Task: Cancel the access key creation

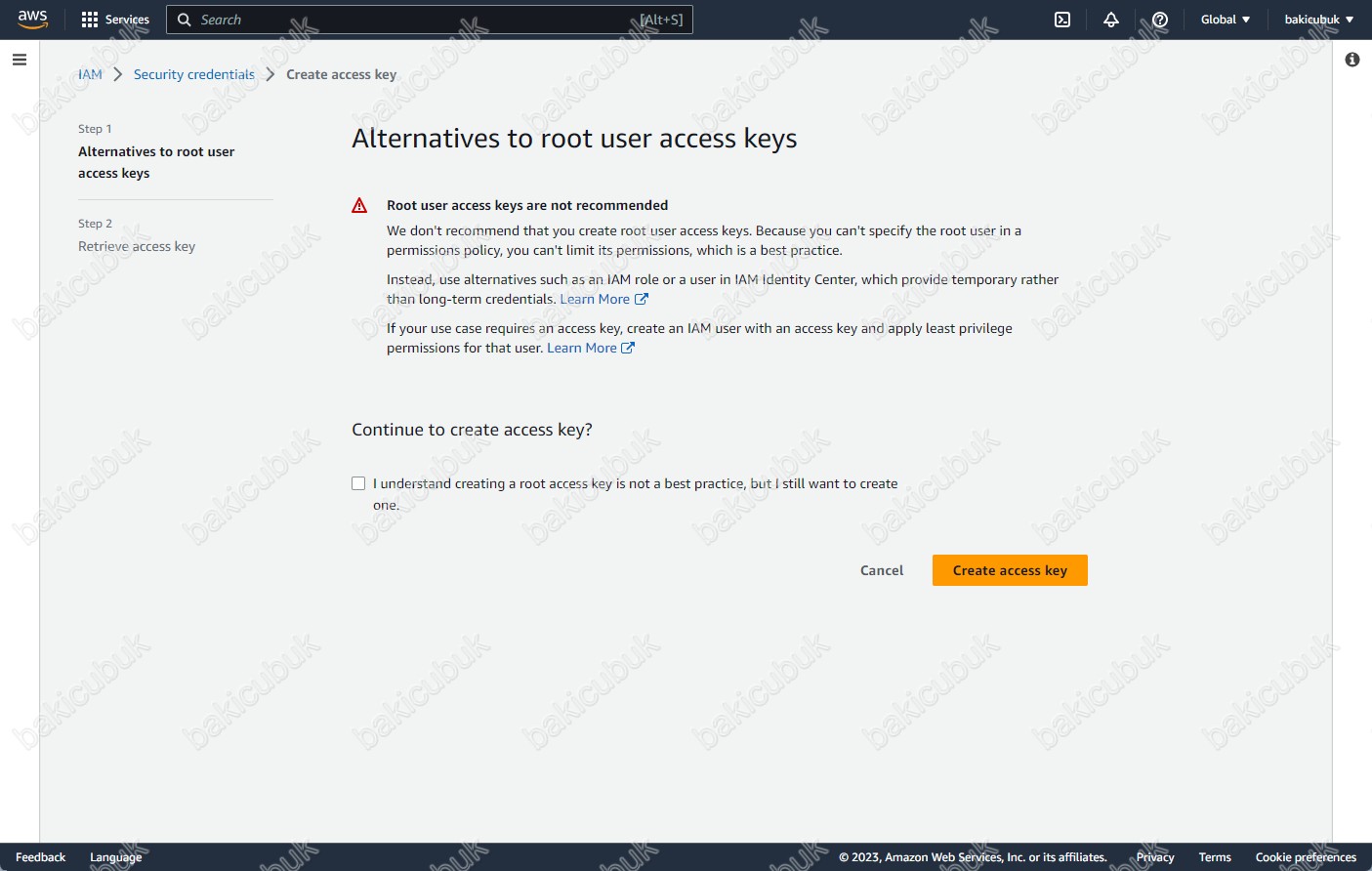Action: [x=882, y=570]
